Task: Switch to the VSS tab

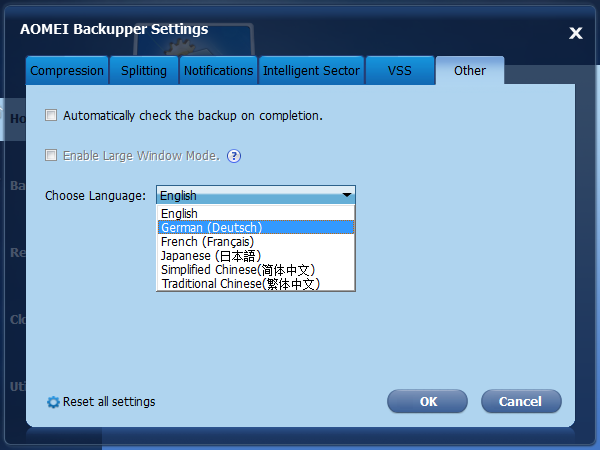Action: [x=400, y=70]
